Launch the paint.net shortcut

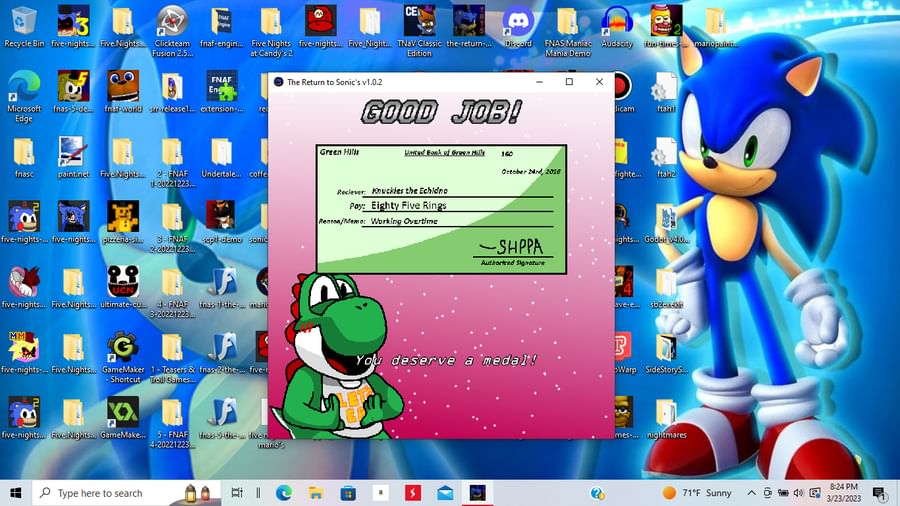coord(73,157)
